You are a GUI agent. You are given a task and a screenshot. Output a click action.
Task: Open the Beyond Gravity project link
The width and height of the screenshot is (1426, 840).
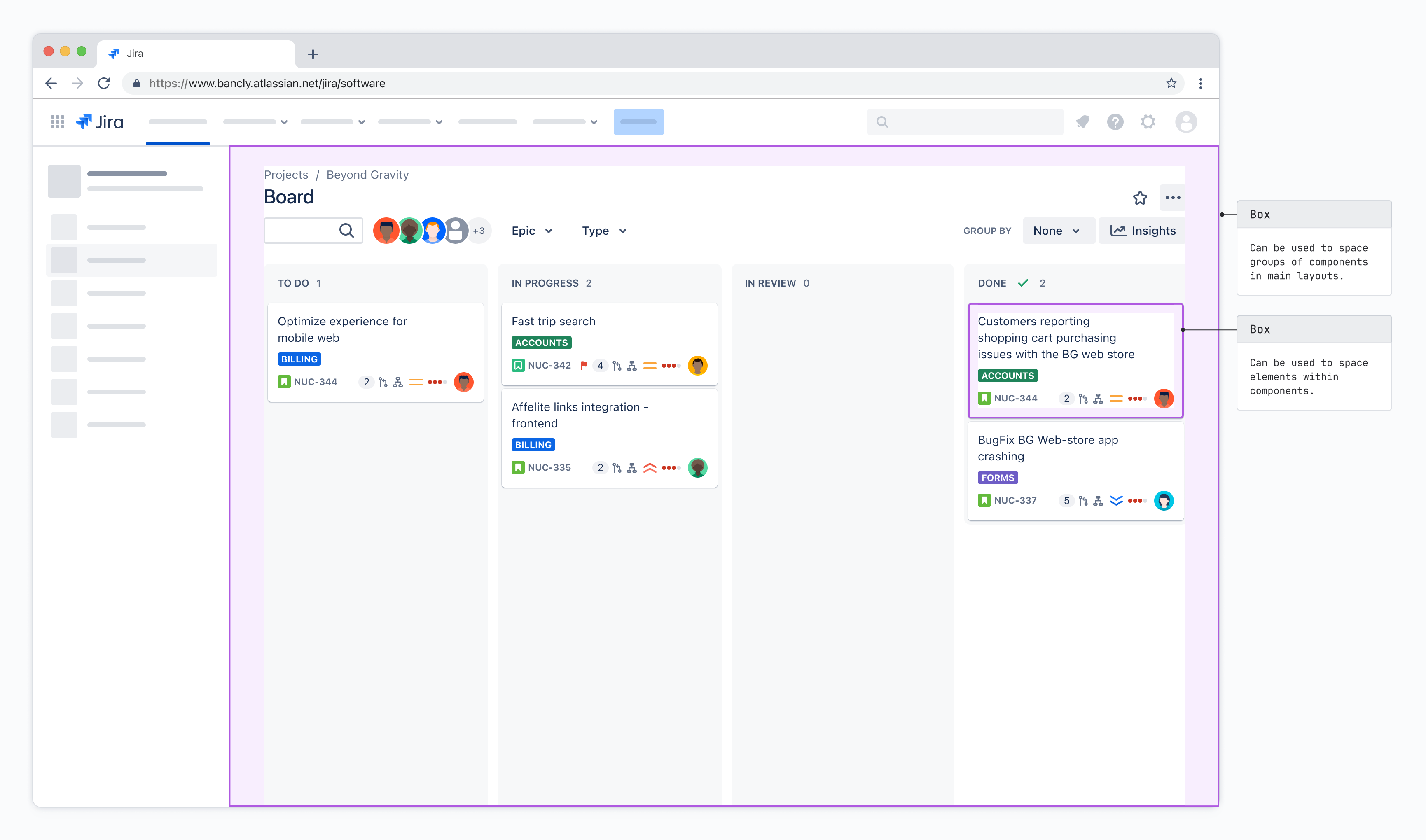(367, 175)
